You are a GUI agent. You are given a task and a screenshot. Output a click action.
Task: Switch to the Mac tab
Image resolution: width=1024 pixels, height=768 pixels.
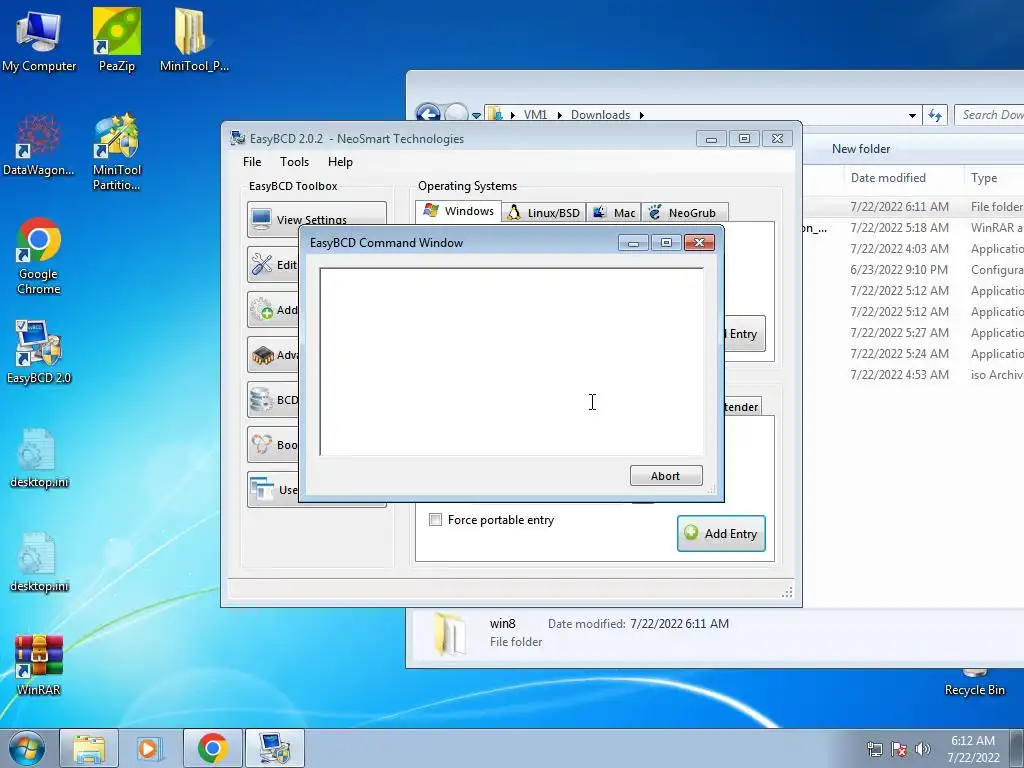[614, 213]
